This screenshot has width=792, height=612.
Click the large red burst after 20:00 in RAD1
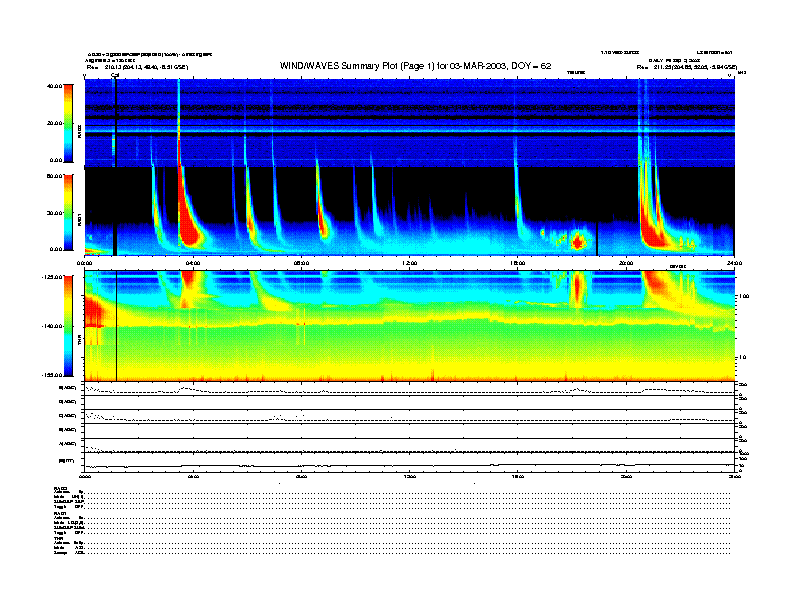click(654, 230)
